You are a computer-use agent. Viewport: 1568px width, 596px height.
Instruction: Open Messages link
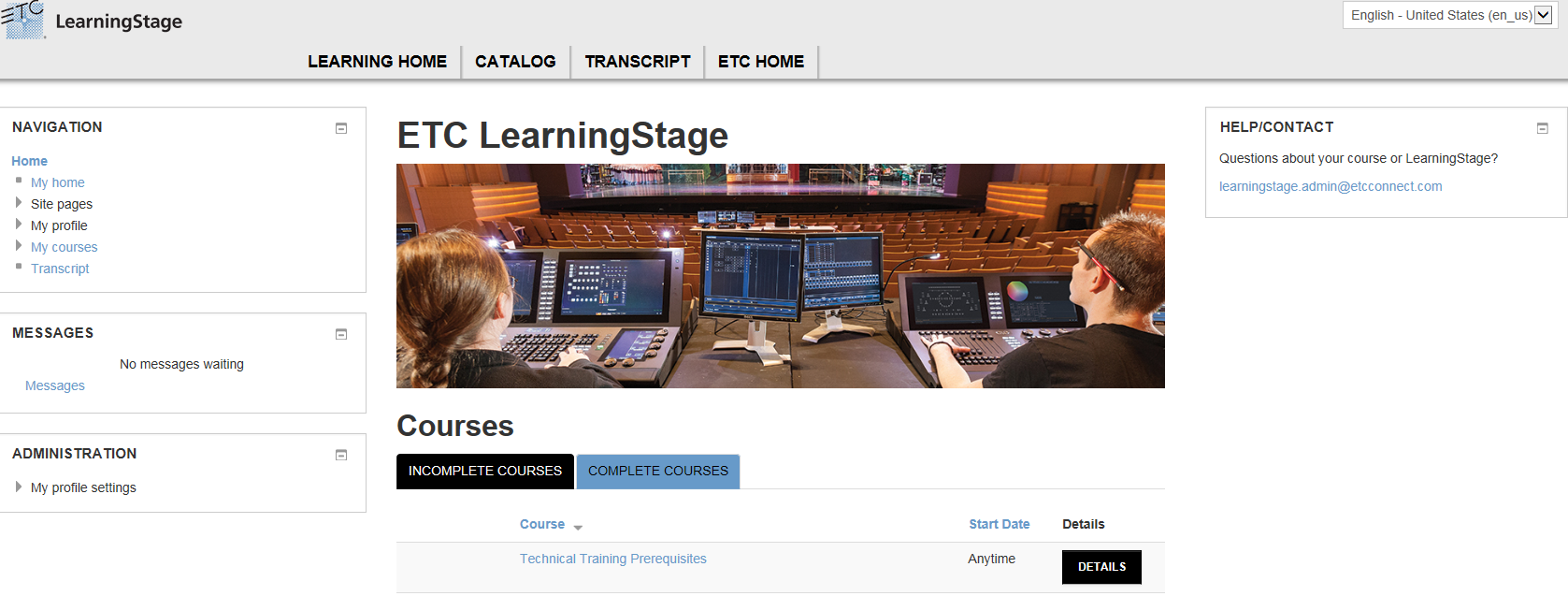pos(55,385)
